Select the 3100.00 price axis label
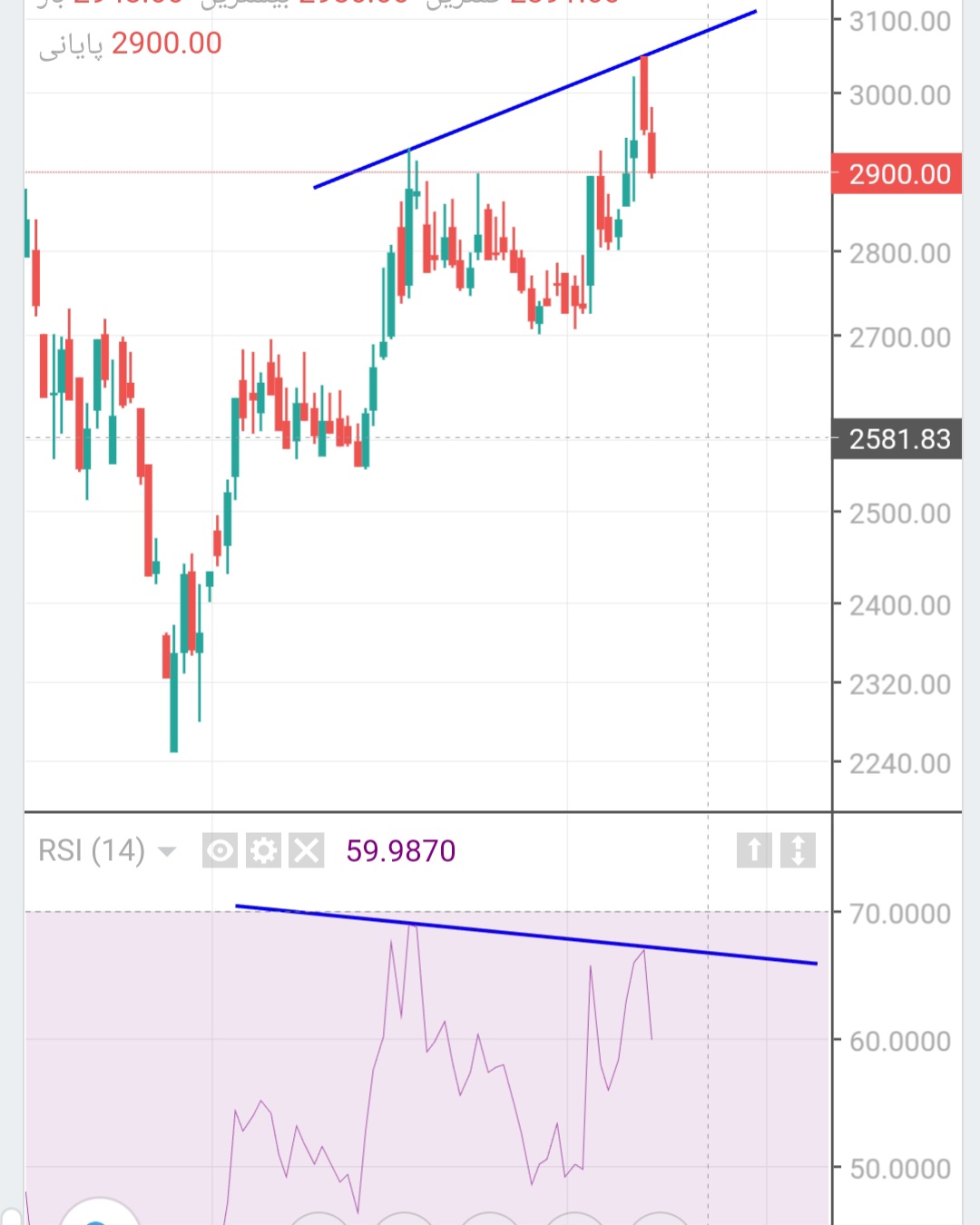 tap(900, 21)
